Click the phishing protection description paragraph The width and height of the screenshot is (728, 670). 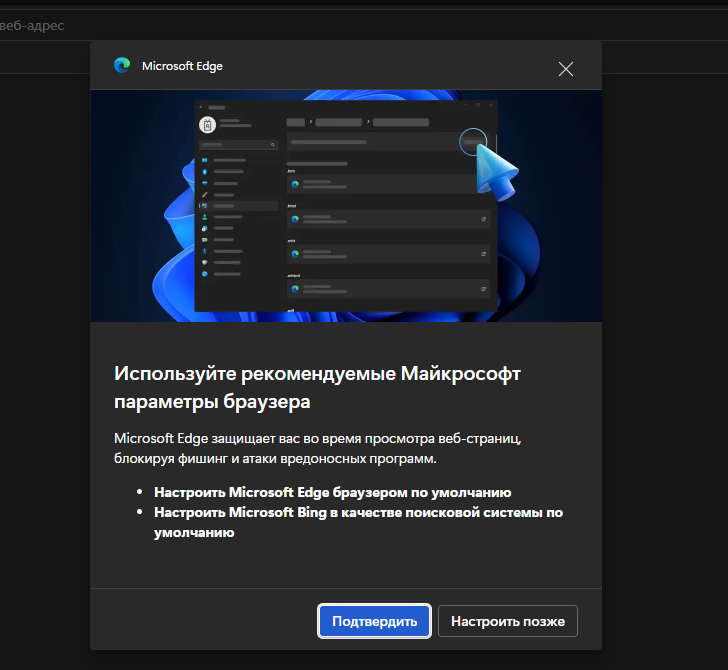point(330,449)
